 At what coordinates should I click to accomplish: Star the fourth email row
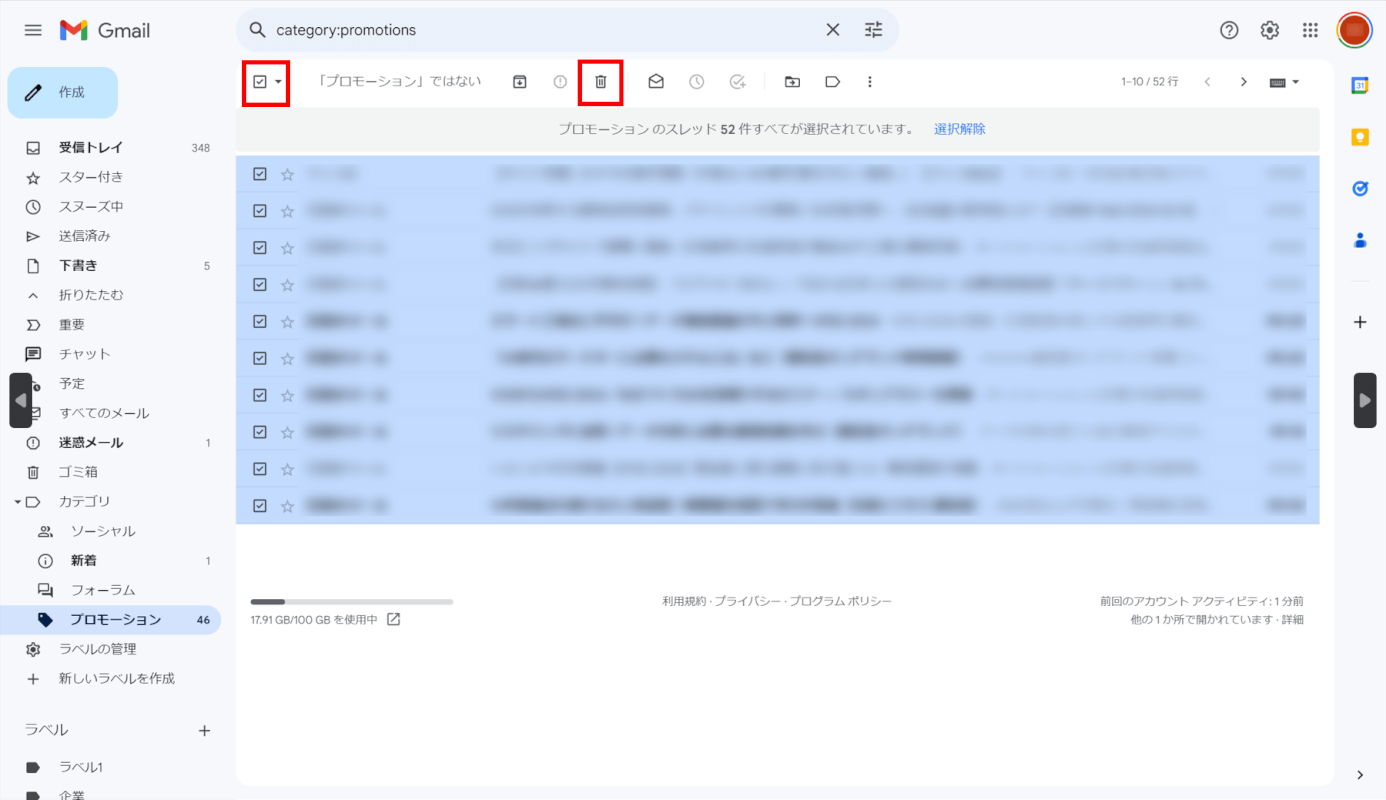[x=288, y=285]
